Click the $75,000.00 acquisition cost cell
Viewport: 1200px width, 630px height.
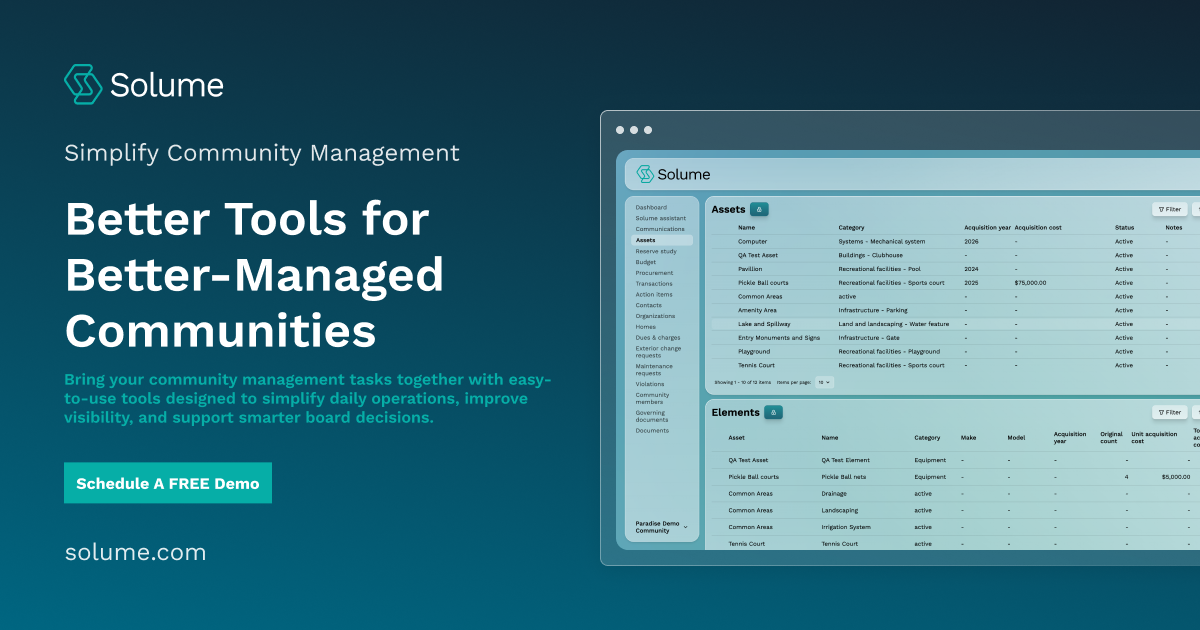pos(1030,283)
